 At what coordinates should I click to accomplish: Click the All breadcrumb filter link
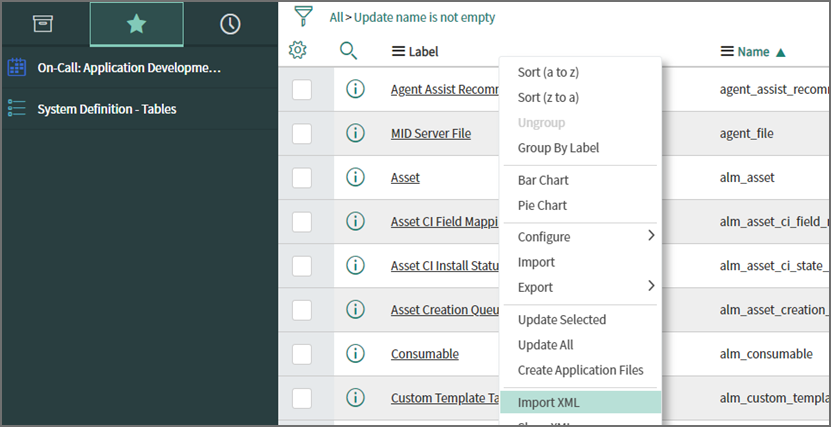pos(335,17)
